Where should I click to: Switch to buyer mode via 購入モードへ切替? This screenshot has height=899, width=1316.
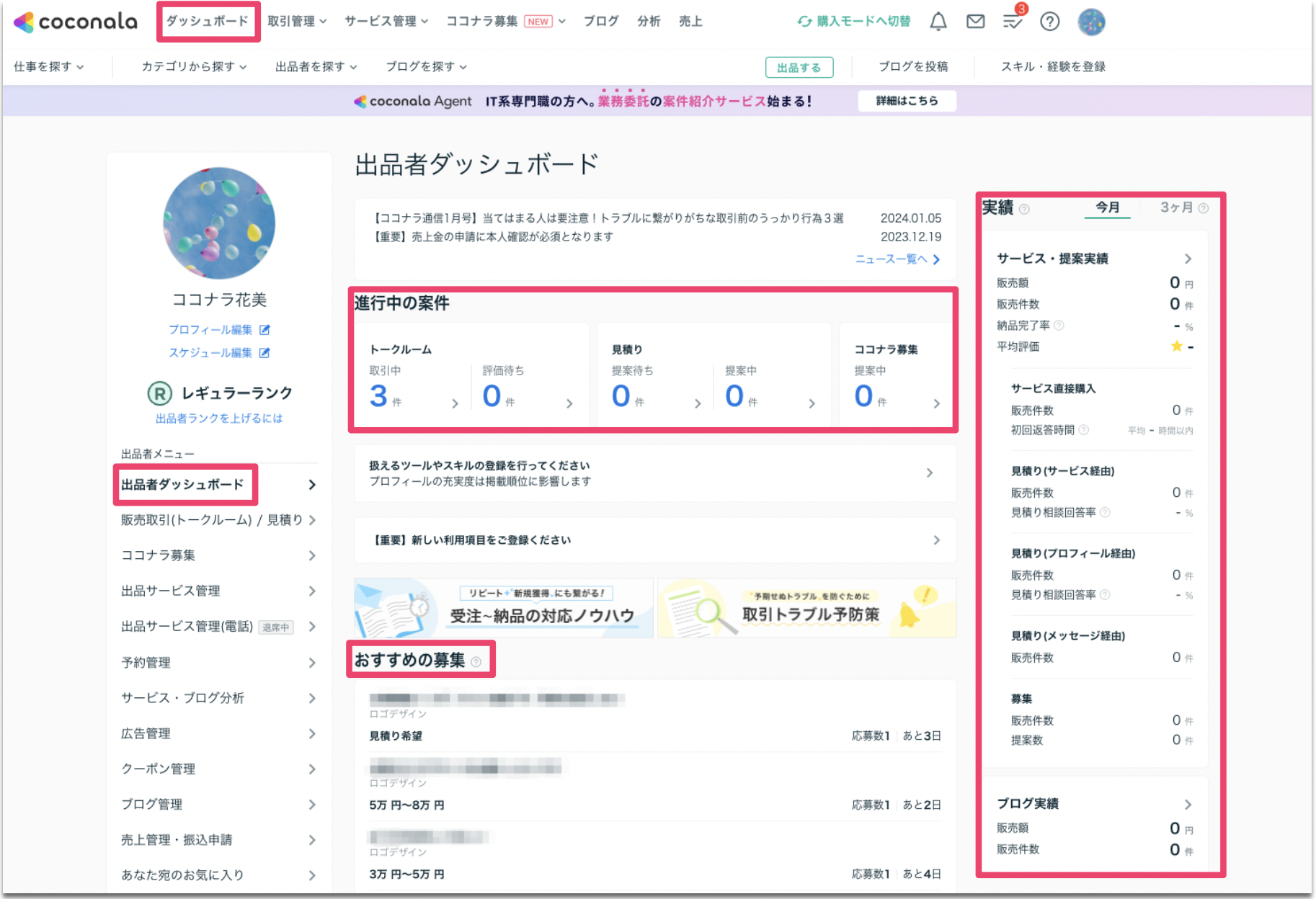(854, 22)
